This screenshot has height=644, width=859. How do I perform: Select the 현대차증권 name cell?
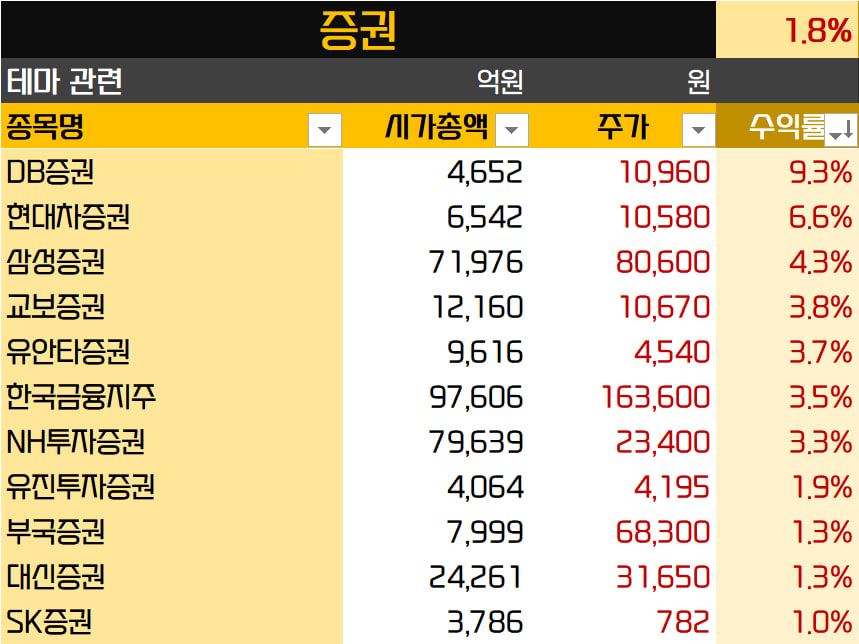coord(172,216)
